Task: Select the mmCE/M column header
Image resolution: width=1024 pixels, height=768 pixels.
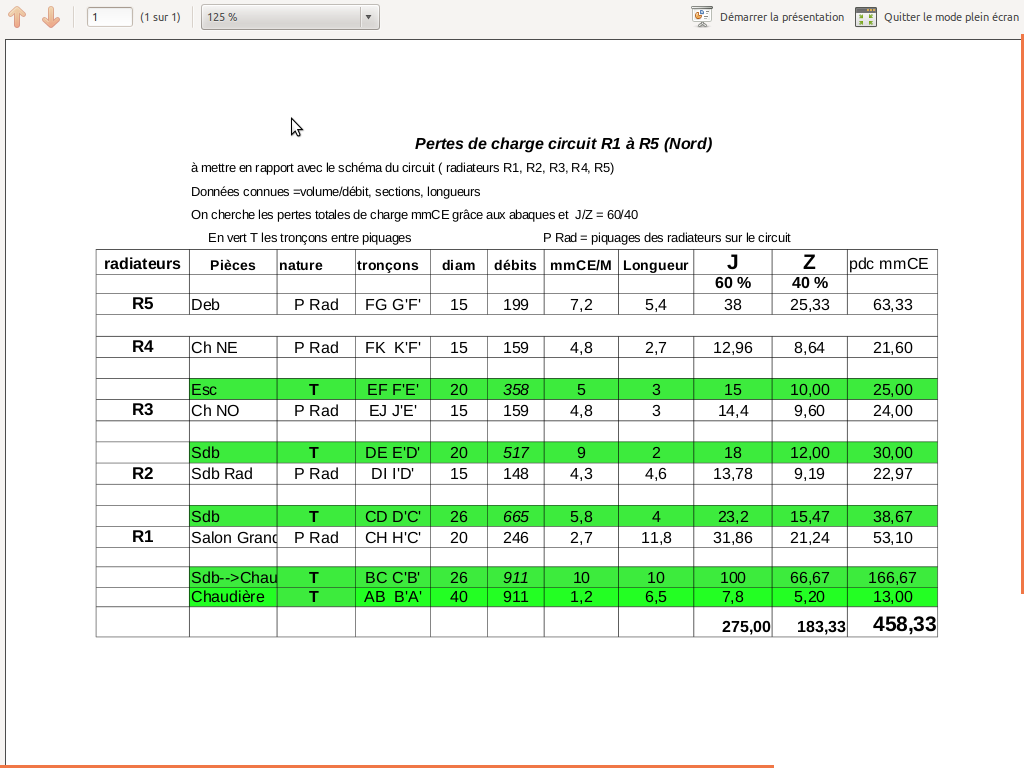Action: click(581, 264)
